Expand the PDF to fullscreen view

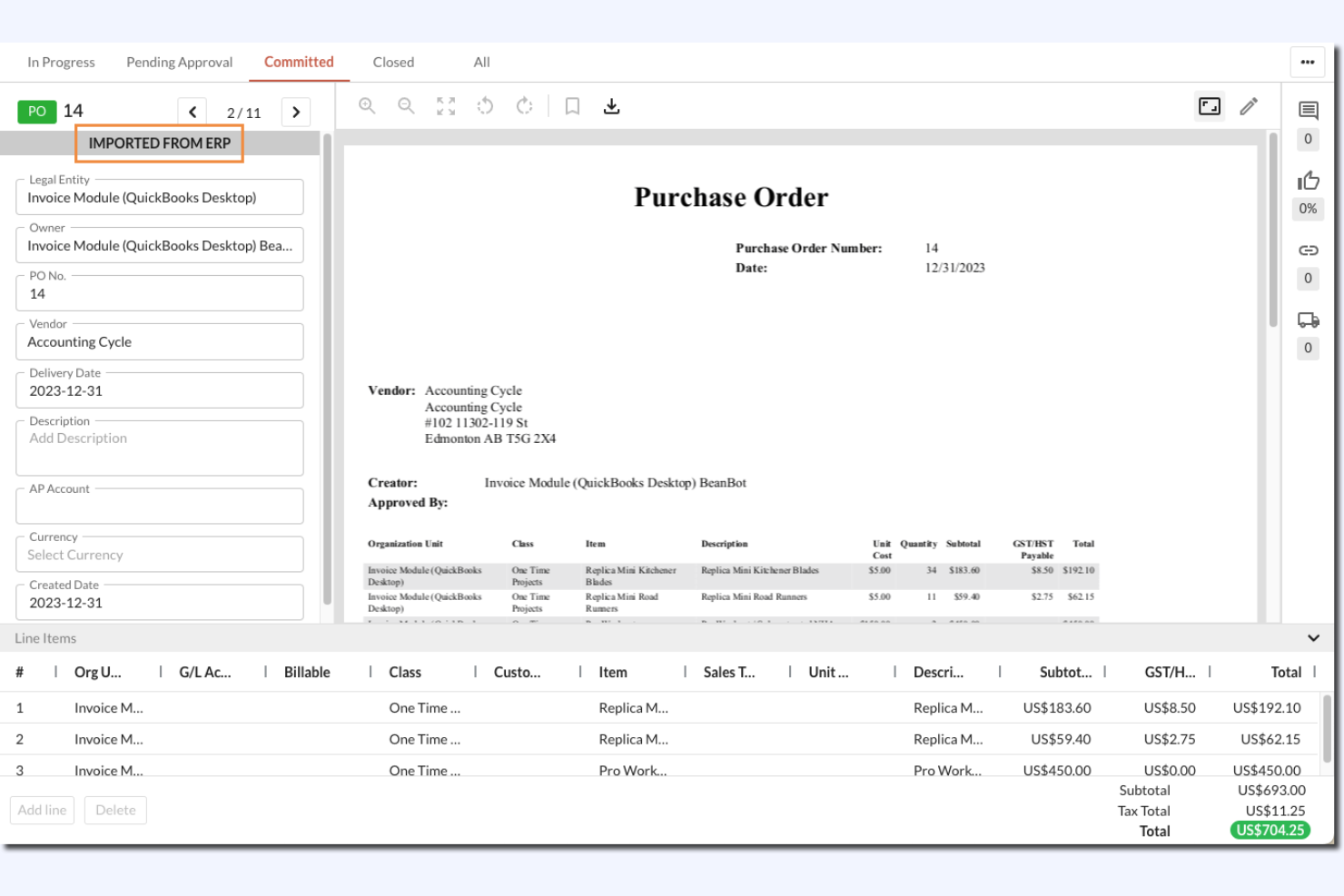pyautogui.click(x=445, y=105)
